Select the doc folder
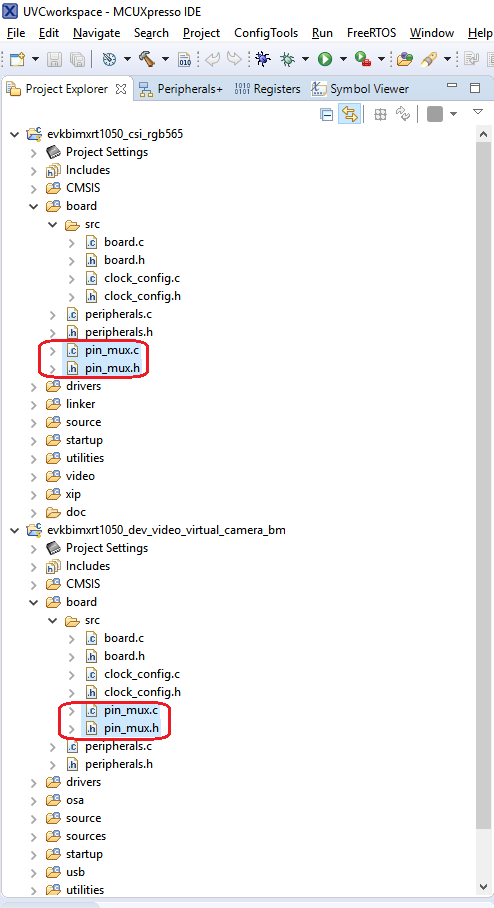 pos(76,512)
